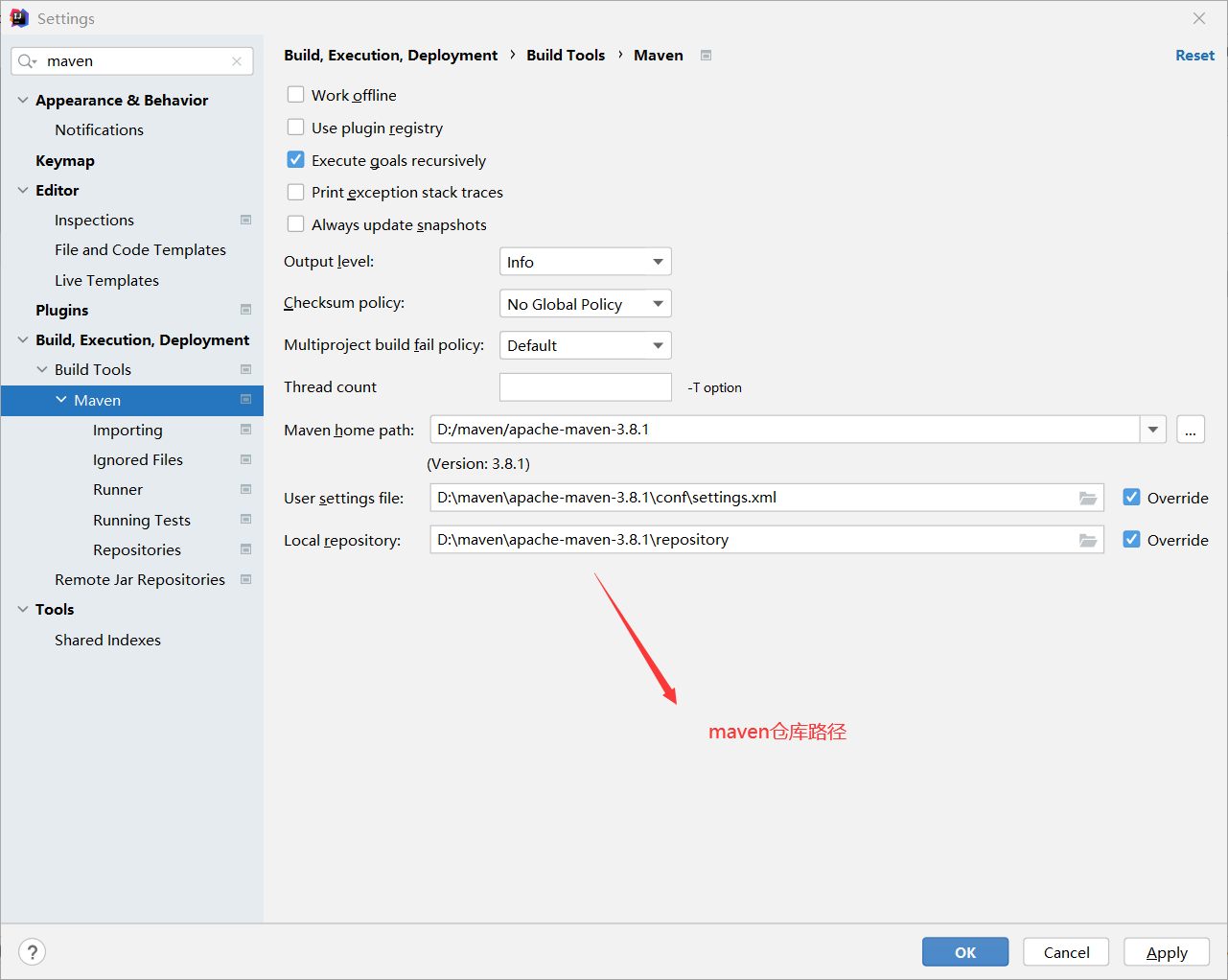The height and width of the screenshot is (980, 1228).
Task: Collapse the Editor section
Action: [x=23, y=190]
